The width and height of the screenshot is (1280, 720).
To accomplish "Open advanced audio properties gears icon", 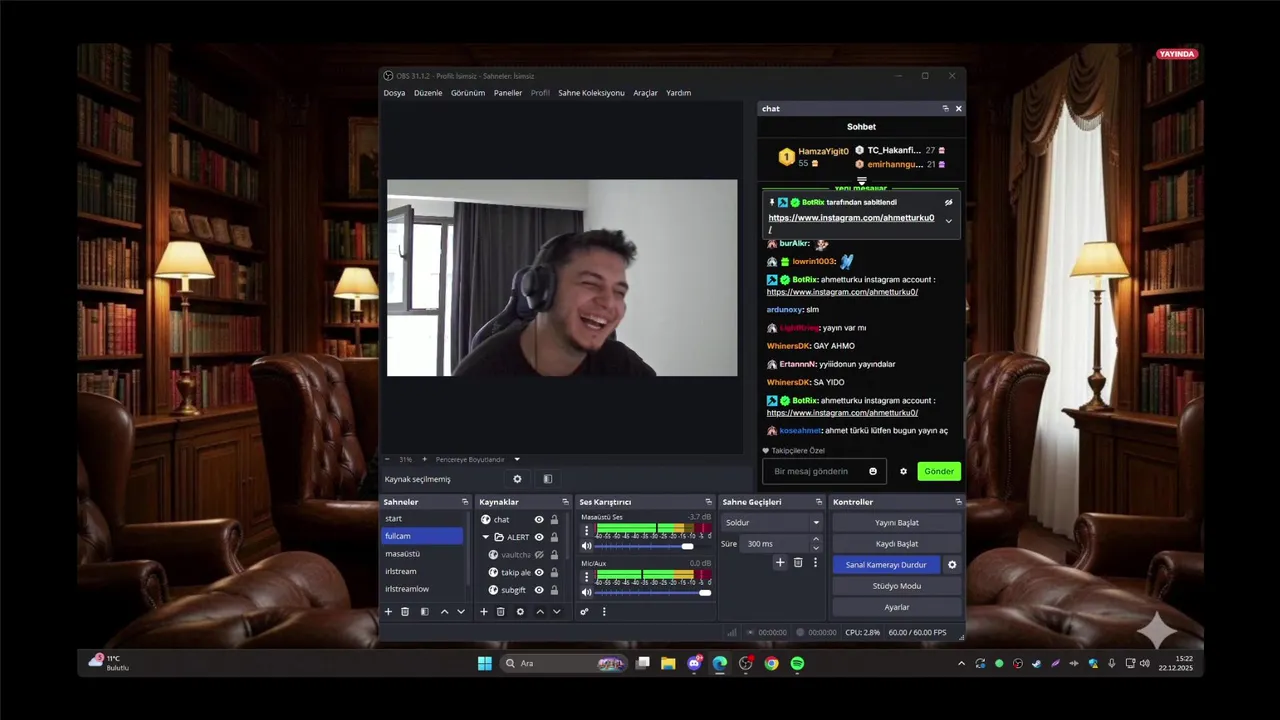I will [584, 611].
